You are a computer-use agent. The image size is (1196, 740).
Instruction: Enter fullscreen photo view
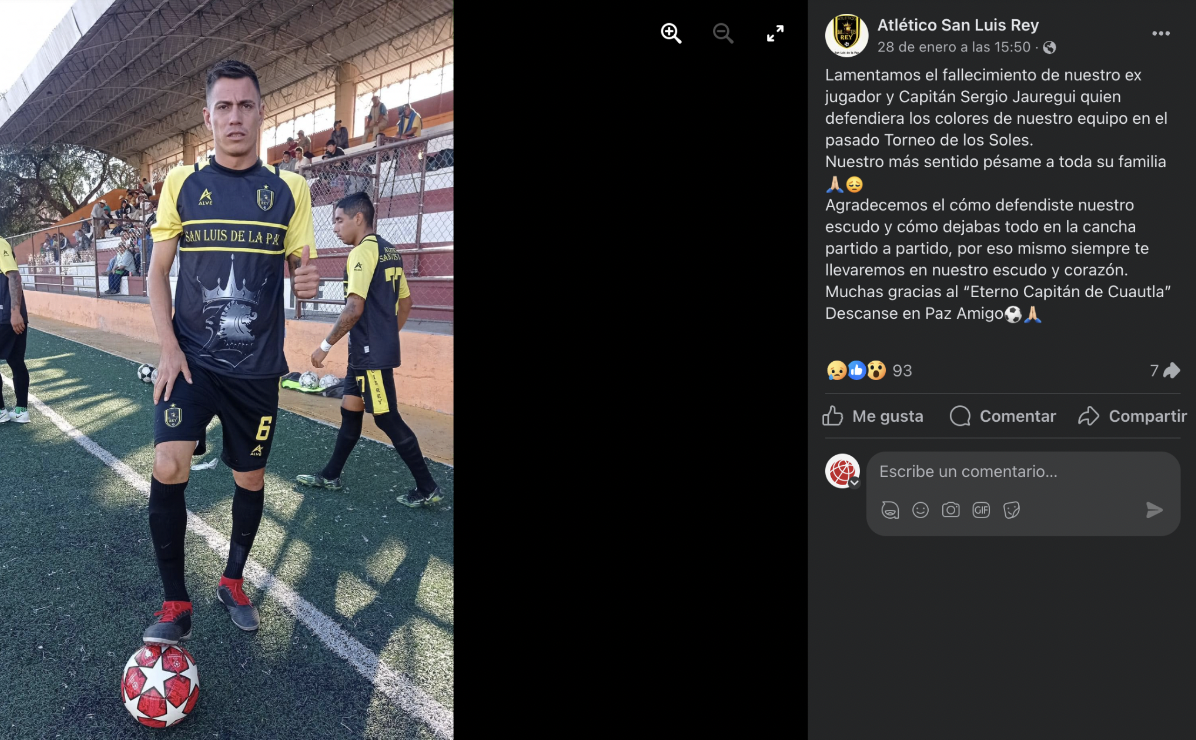(775, 34)
